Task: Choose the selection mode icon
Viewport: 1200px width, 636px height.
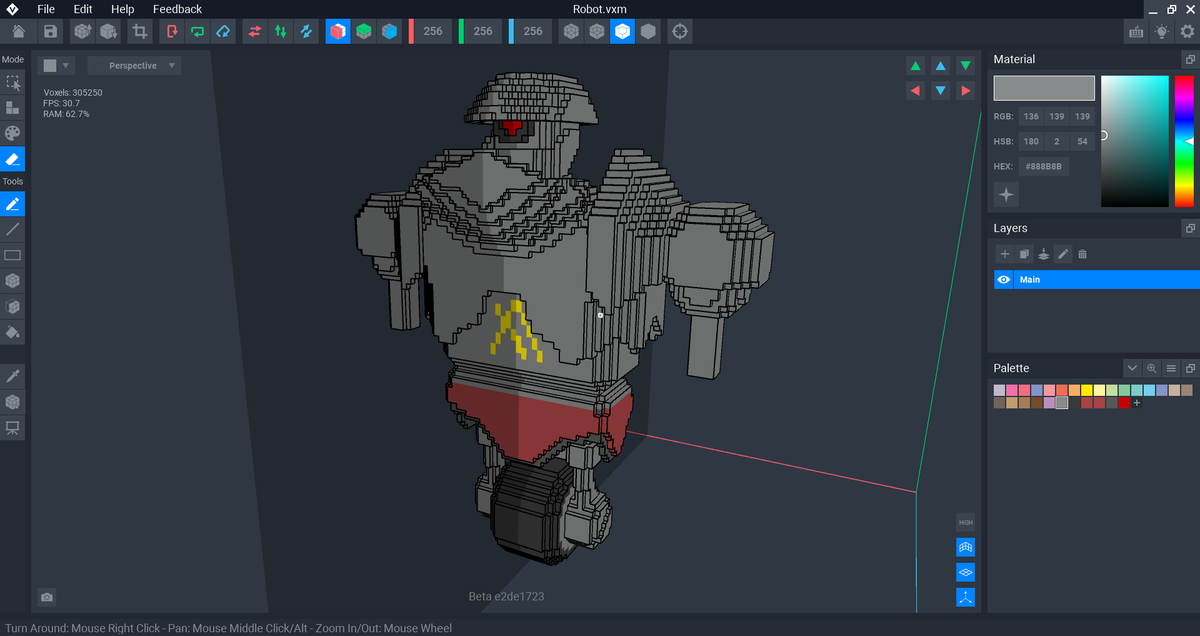Action: [13, 82]
